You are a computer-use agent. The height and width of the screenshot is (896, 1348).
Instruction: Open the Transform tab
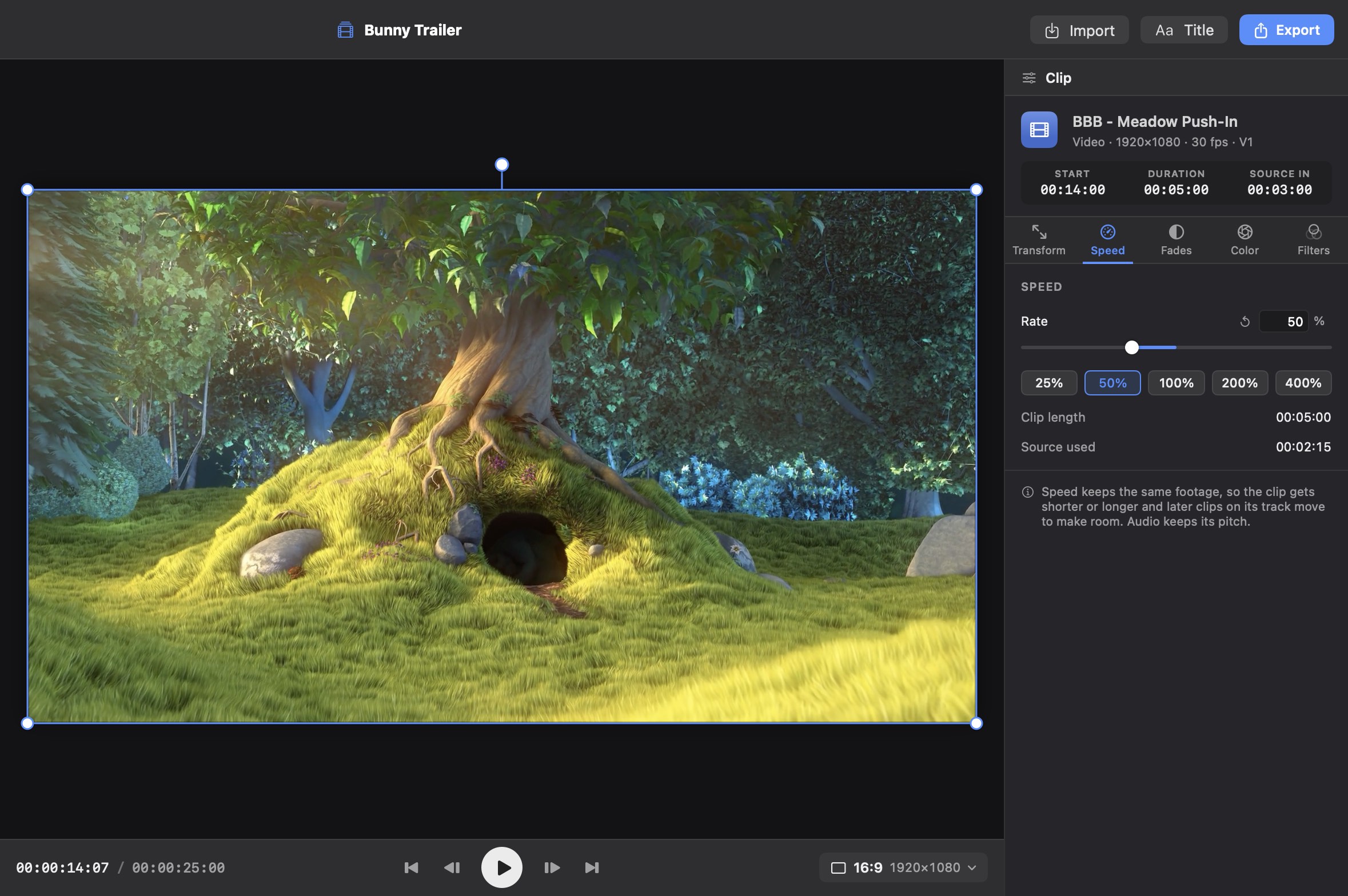(1039, 240)
